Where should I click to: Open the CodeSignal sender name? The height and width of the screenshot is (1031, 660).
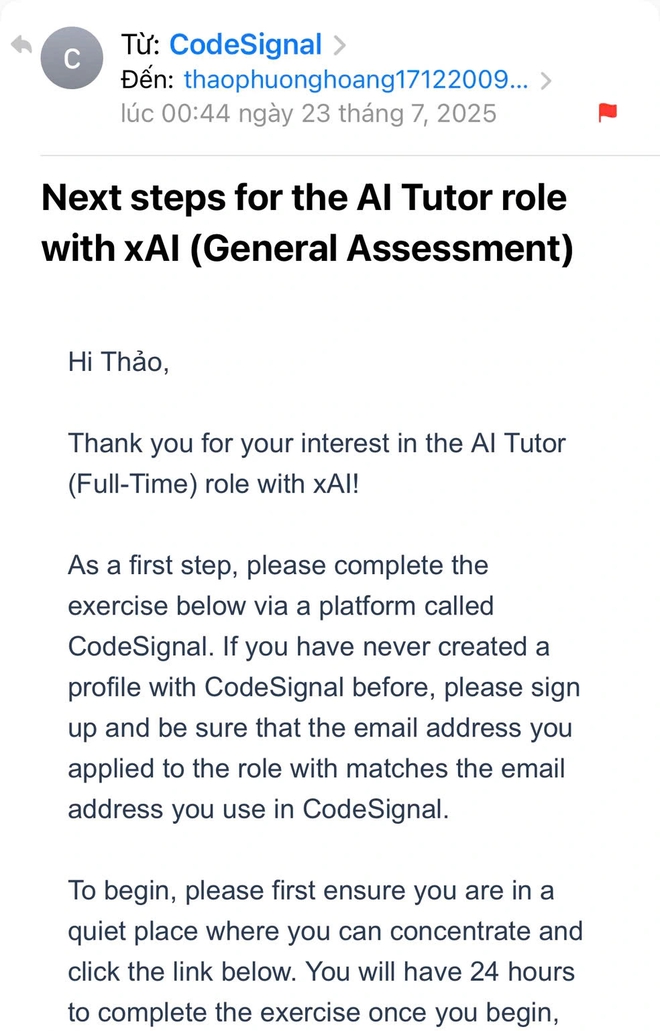point(245,45)
